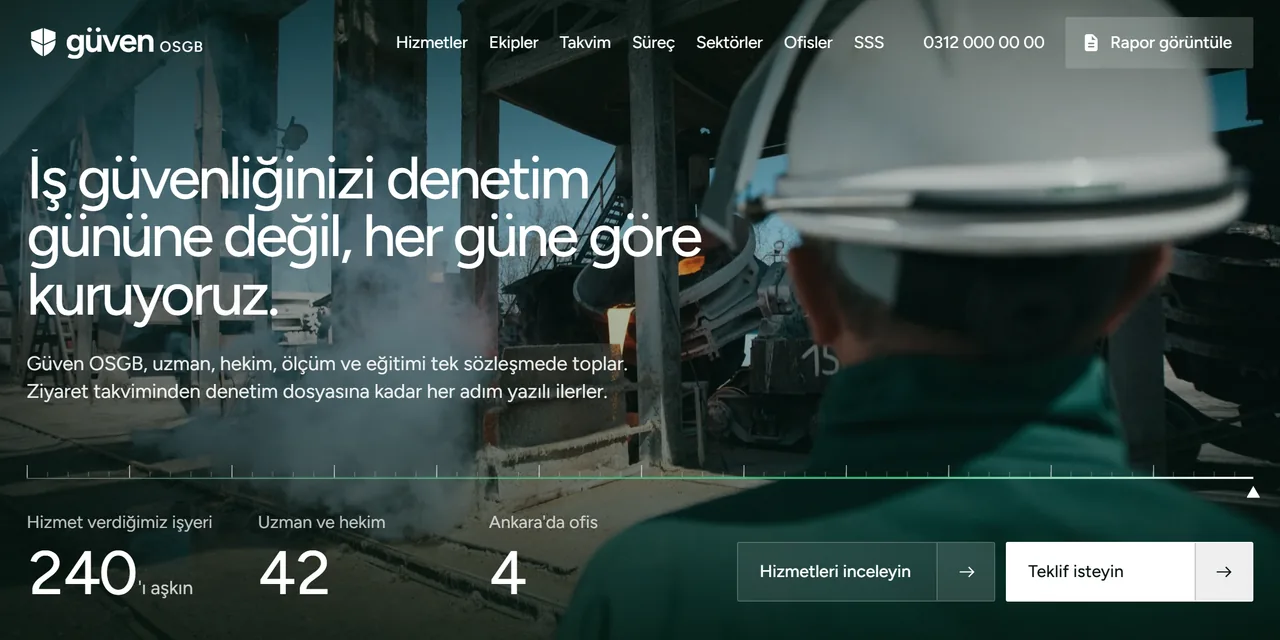The width and height of the screenshot is (1280, 640).
Task: Click the headline "İş güvenliğinizi denetim"
Action: [308, 180]
